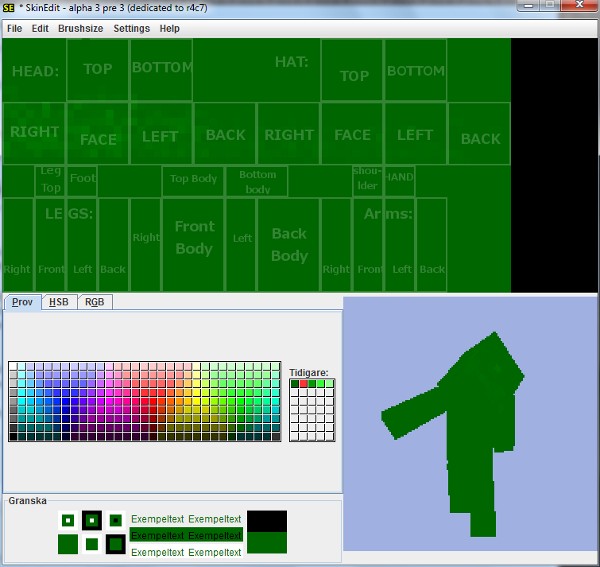This screenshot has width=600, height=567.
Task: Pick the red swatch under Tidigare
Action: click(x=303, y=384)
